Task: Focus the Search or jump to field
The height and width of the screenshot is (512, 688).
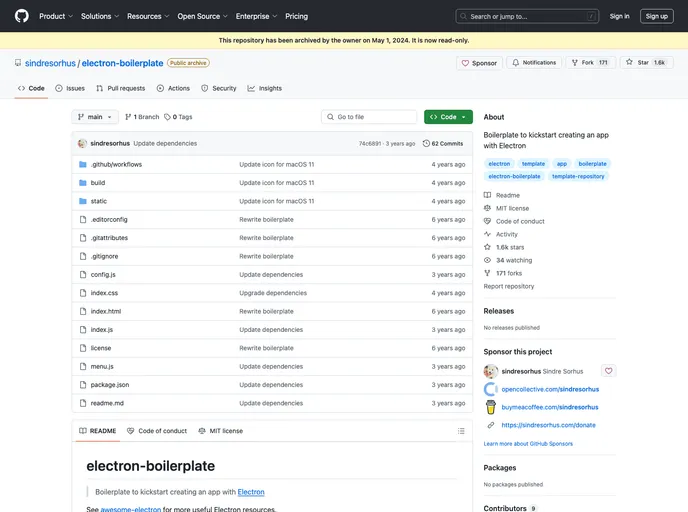Action: click(x=527, y=16)
